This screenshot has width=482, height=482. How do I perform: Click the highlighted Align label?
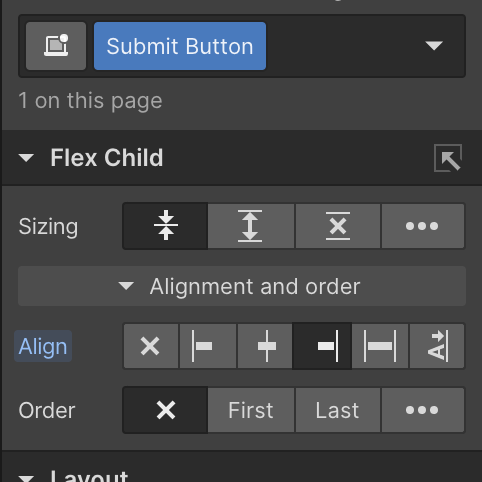tap(43, 346)
